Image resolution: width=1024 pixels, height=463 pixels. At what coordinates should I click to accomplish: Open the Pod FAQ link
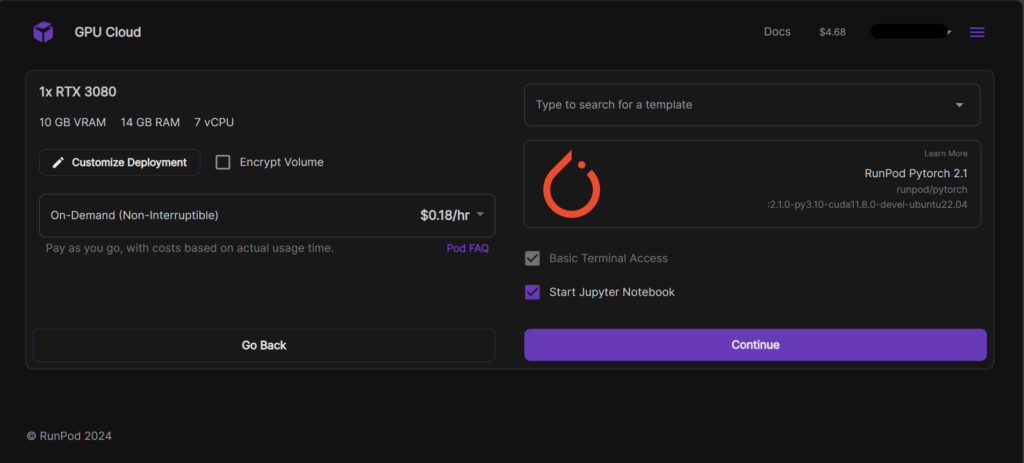[x=467, y=248]
